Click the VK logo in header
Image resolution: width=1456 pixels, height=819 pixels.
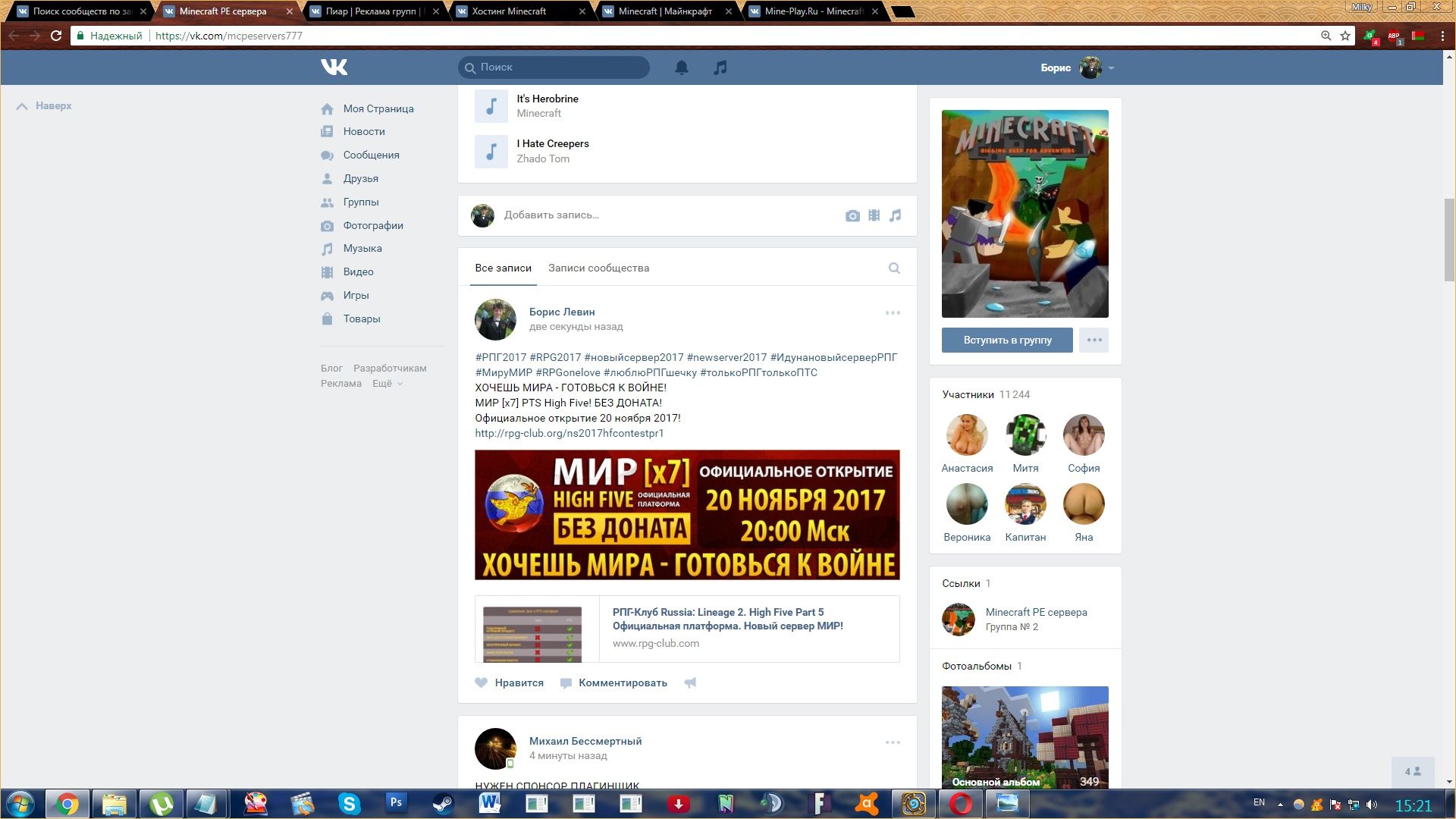click(x=334, y=67)
